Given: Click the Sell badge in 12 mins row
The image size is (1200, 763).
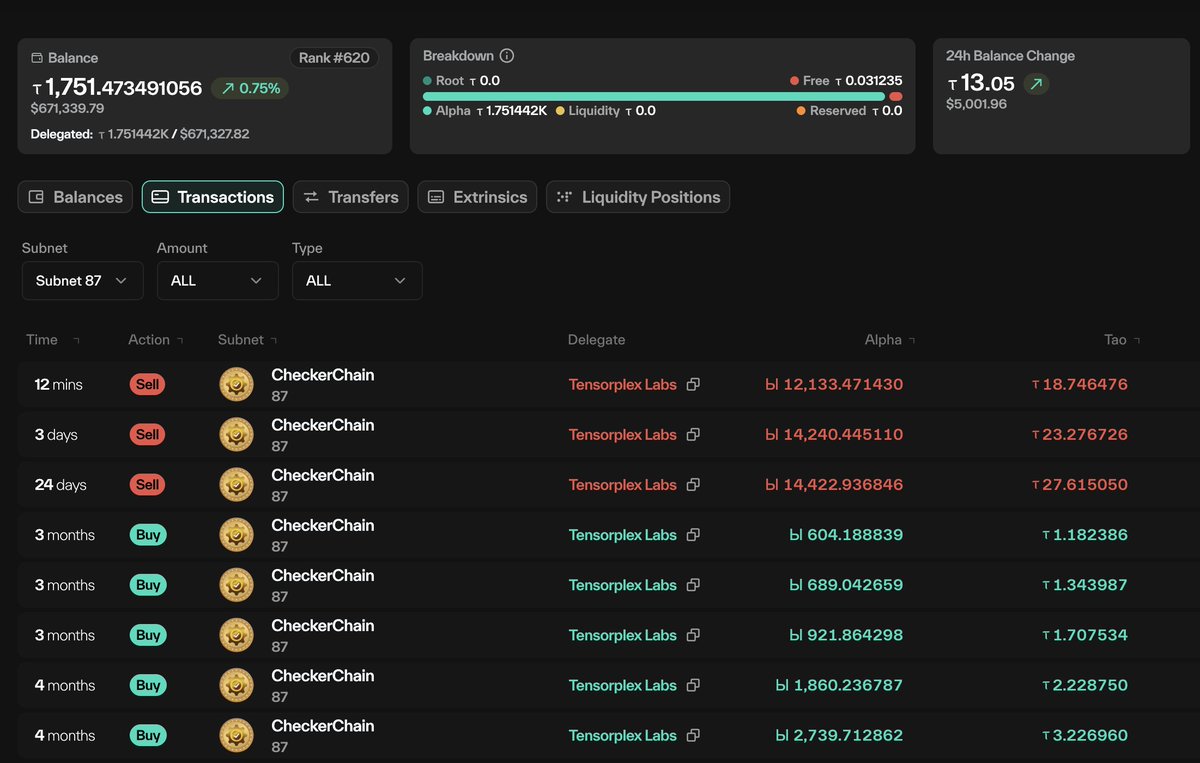Looking at the screenshot, I should 148,384.
